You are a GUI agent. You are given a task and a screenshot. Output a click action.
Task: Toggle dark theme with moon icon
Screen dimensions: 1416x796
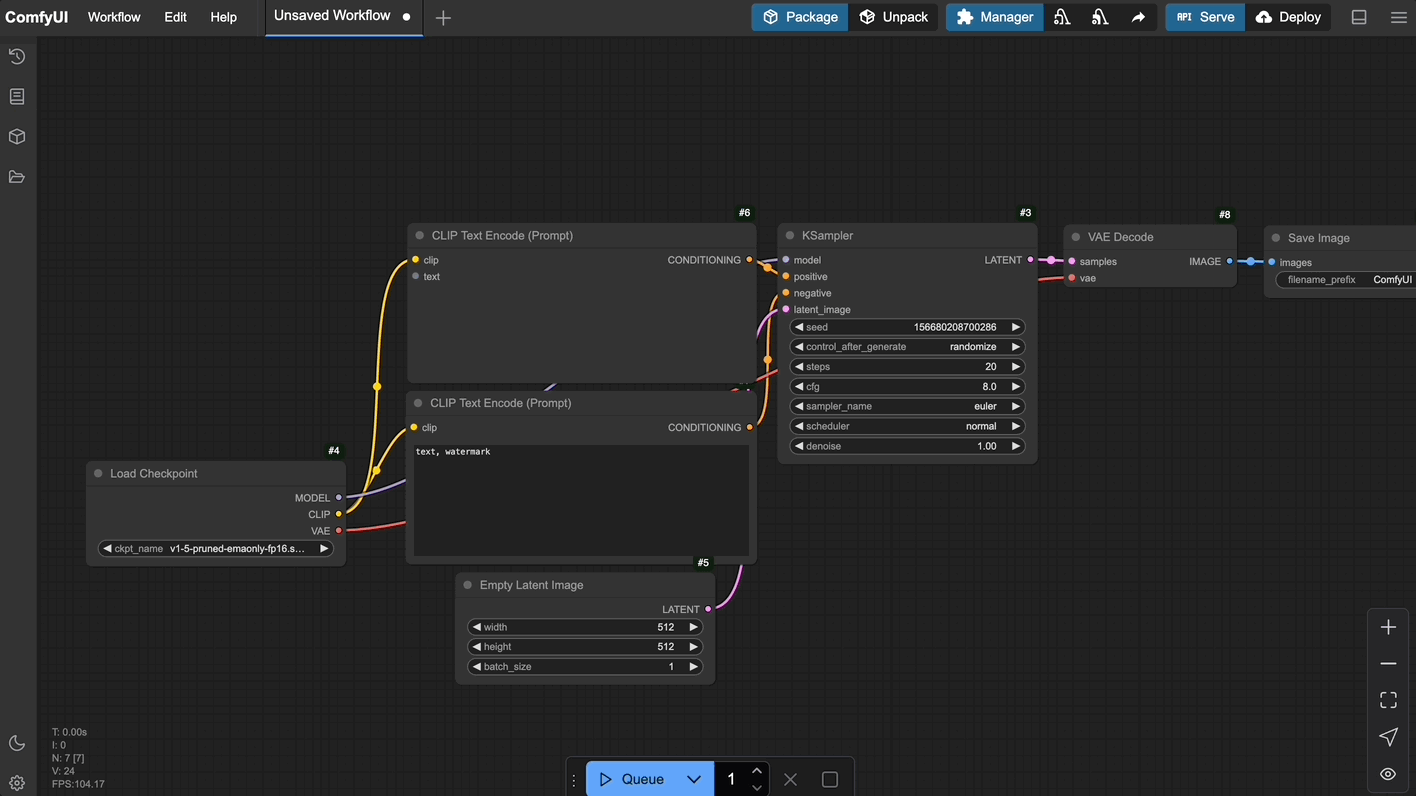tap(17, 743)
